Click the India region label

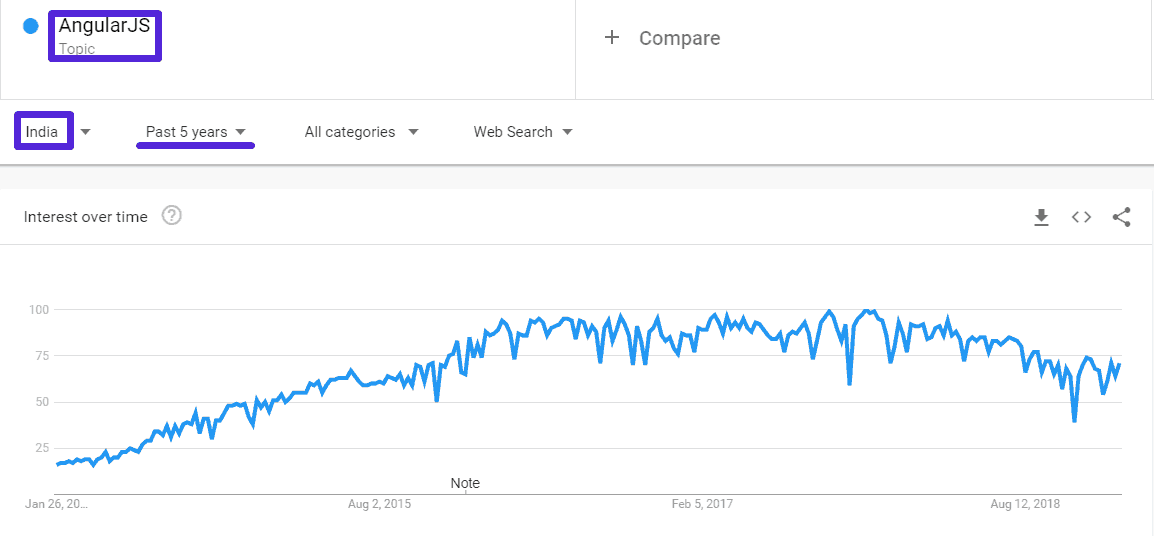tap(42, 132)
